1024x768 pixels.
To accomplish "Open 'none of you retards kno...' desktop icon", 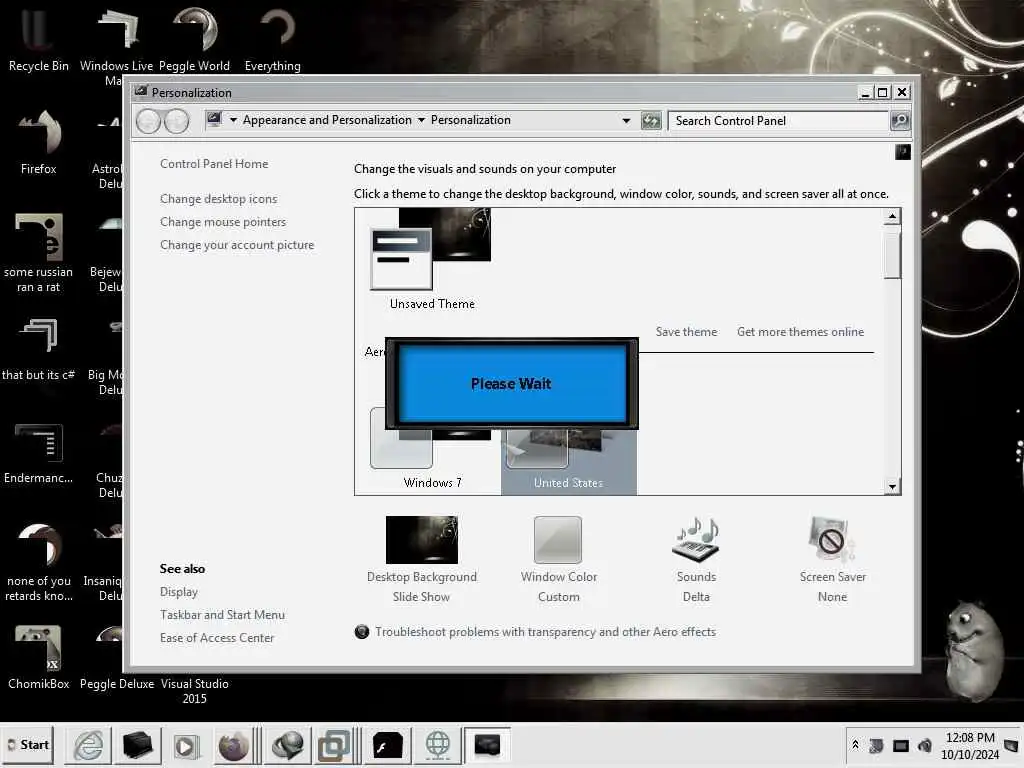I will (x=39, y=562).
